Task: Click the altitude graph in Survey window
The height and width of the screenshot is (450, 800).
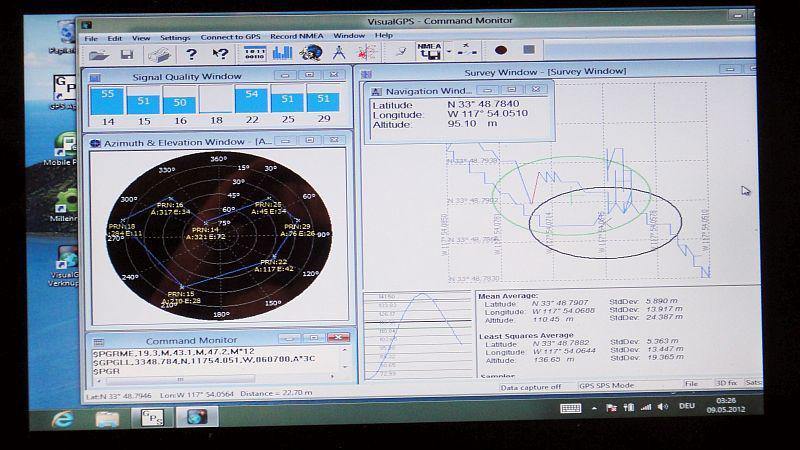Action: click(x=418, y=336)
